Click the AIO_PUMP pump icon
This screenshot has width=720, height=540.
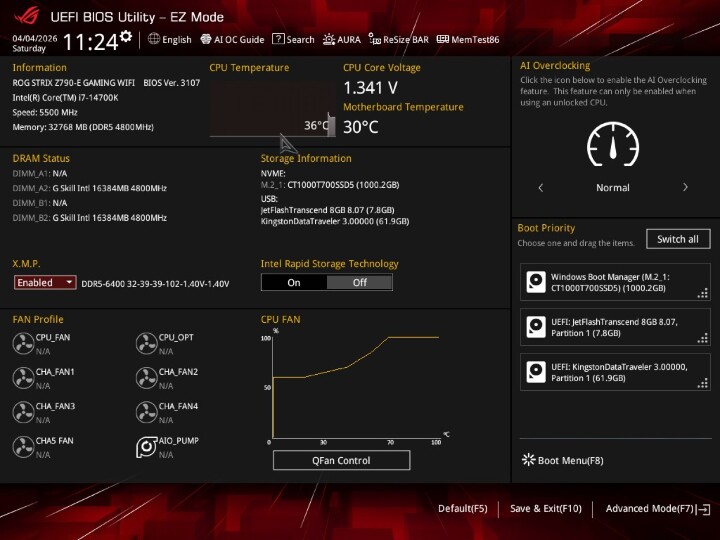point(146,447)
